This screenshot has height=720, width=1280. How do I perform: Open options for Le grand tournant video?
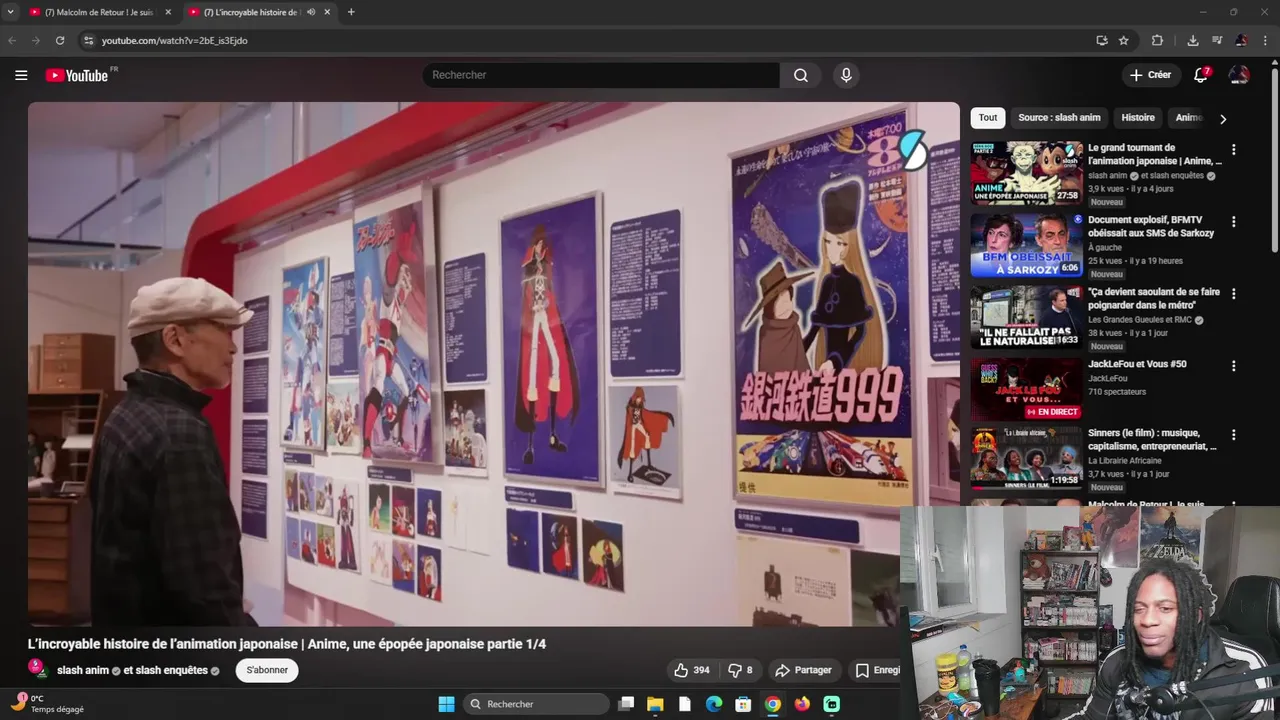[1233, 150]
